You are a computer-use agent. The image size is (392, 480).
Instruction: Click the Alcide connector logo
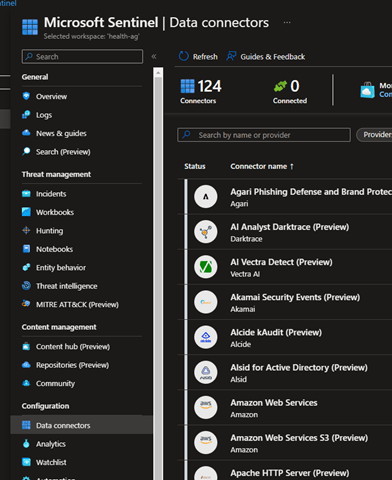pyautogui.click(x=206, y=337)
